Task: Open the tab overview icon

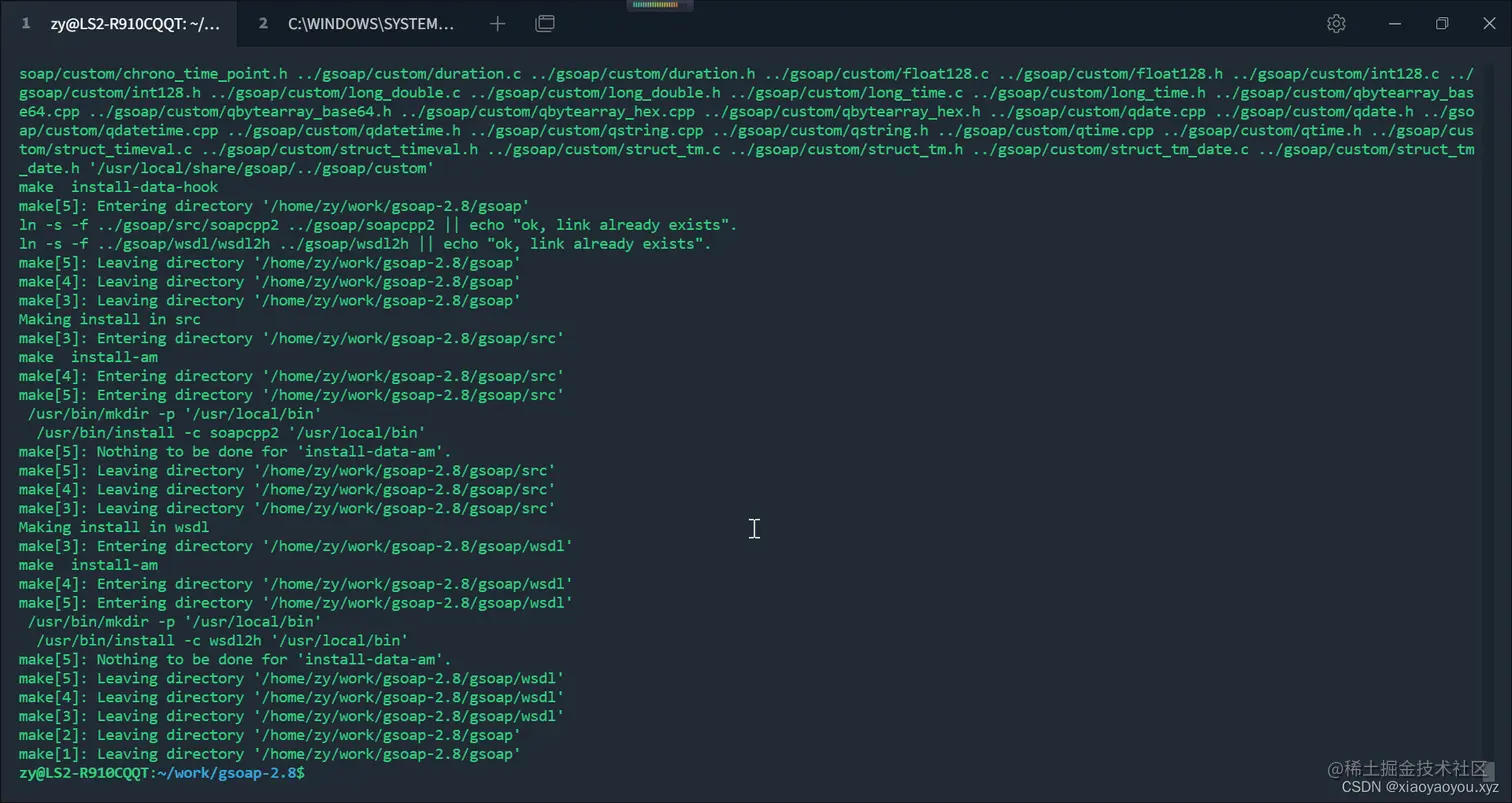Action: (x=545, y=23)
